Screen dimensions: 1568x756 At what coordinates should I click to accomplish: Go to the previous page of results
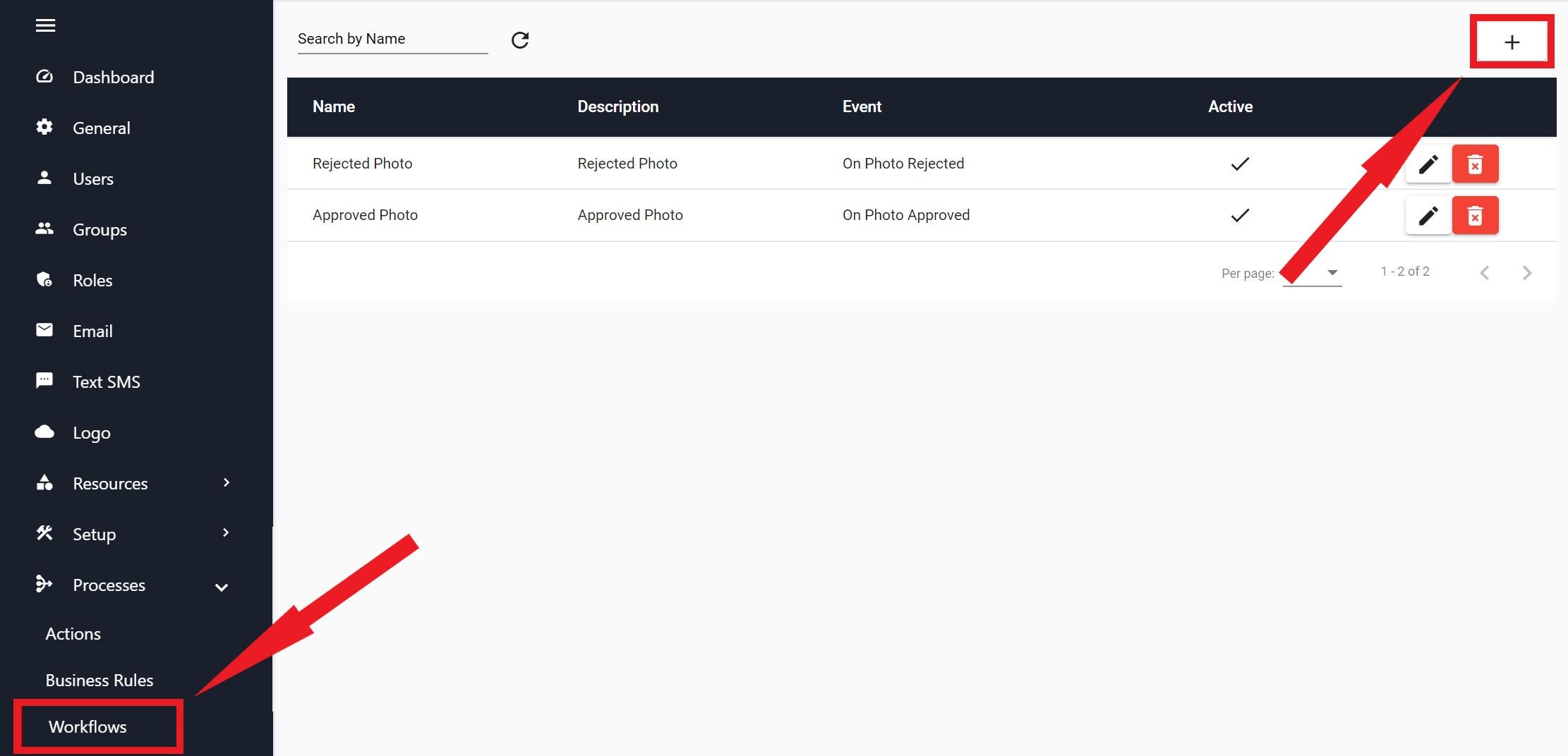tap(1485, 273)
